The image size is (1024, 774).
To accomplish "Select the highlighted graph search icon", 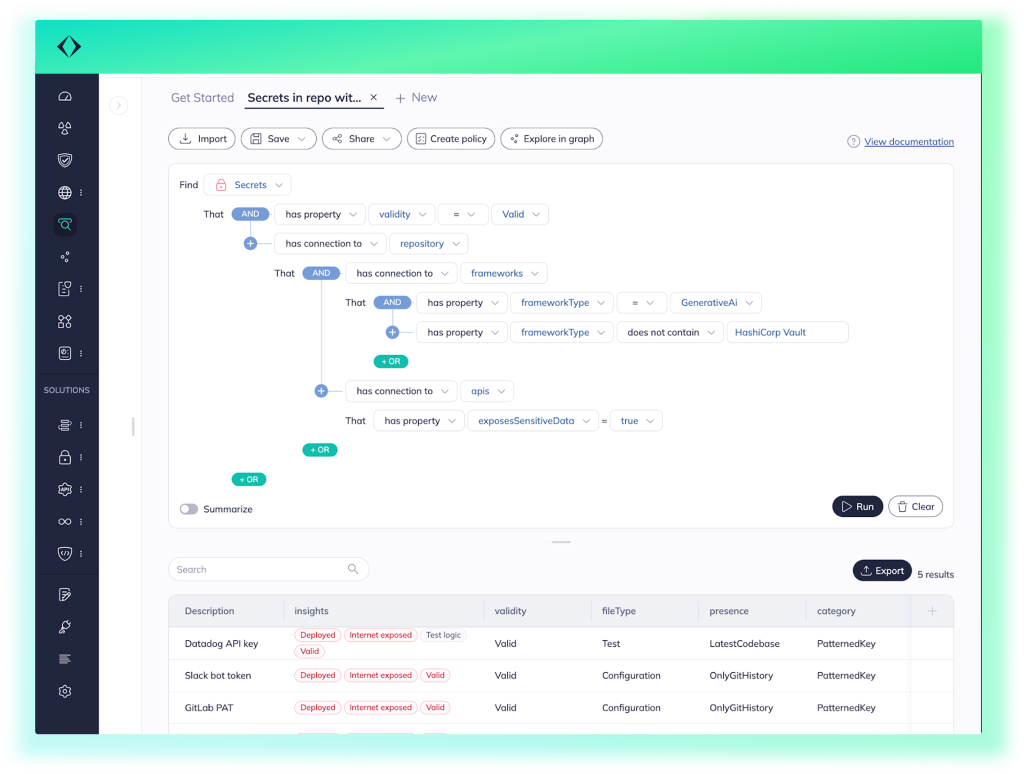I will [x=65, y=224].
